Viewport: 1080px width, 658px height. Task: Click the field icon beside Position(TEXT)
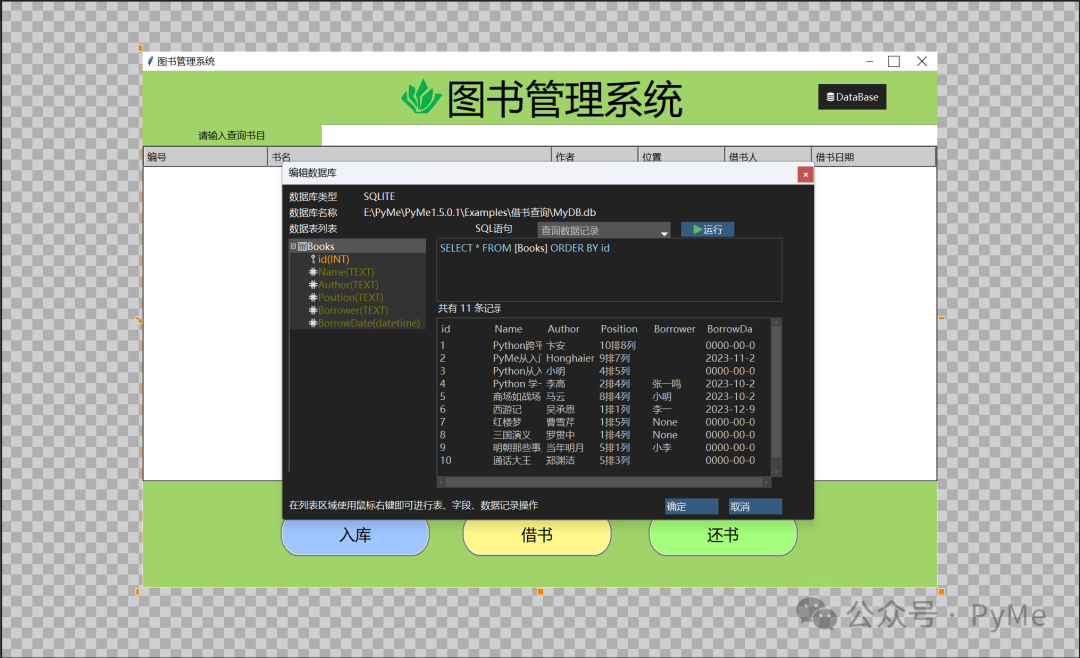313,298
